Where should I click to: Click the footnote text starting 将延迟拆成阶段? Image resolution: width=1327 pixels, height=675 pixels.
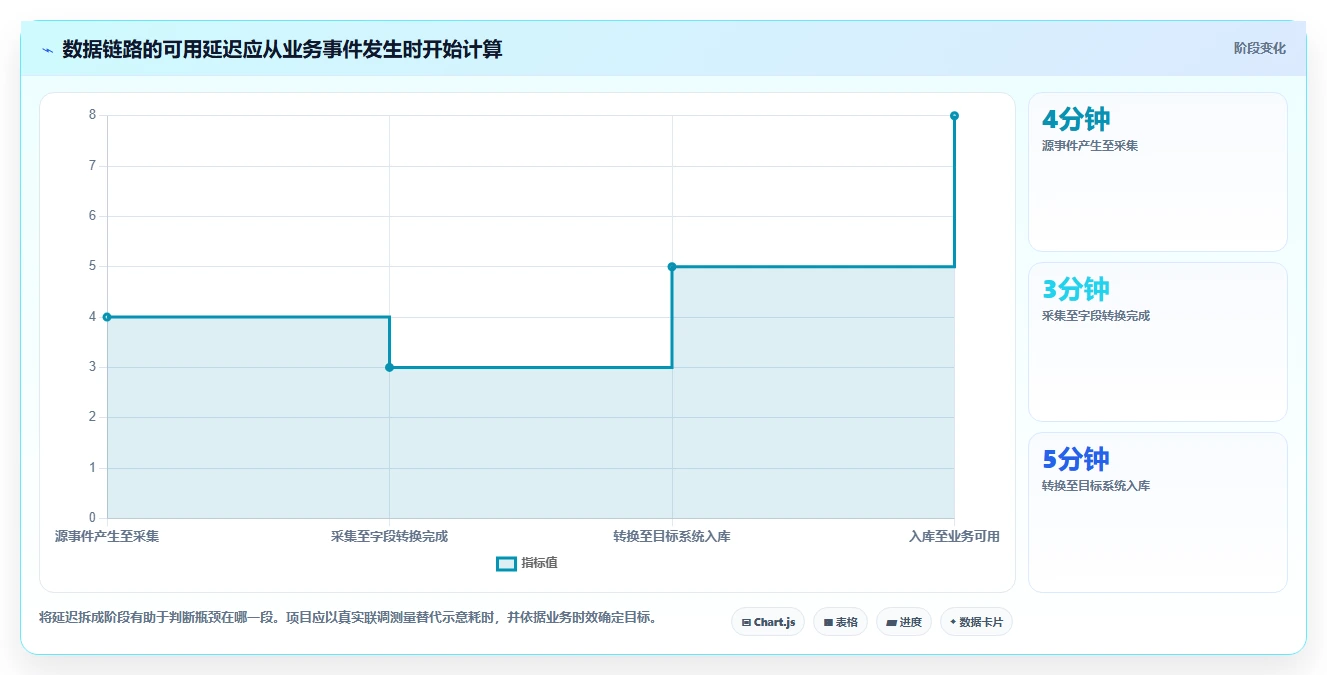(349, 617)
